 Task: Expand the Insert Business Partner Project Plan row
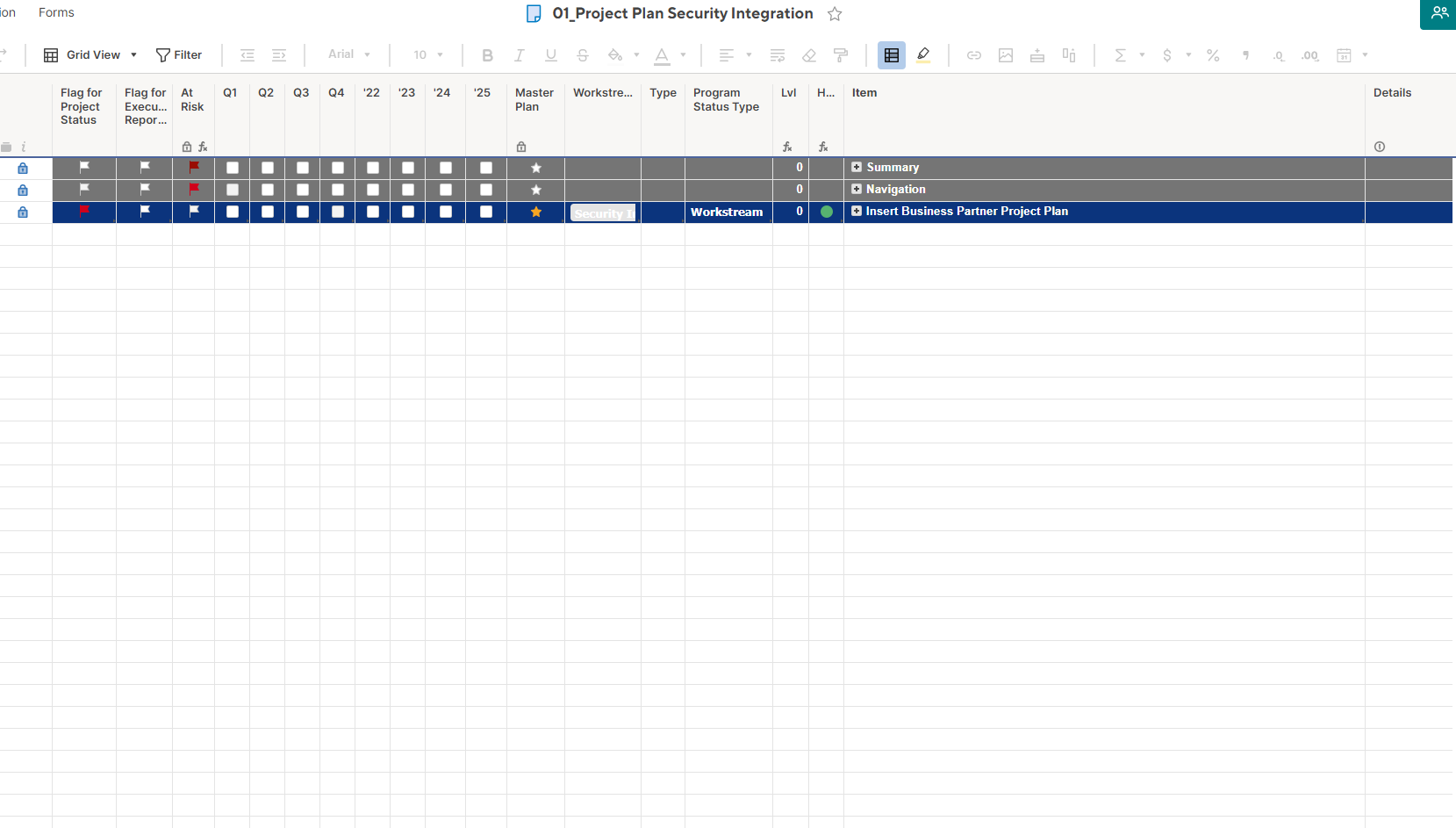[857, 211]
